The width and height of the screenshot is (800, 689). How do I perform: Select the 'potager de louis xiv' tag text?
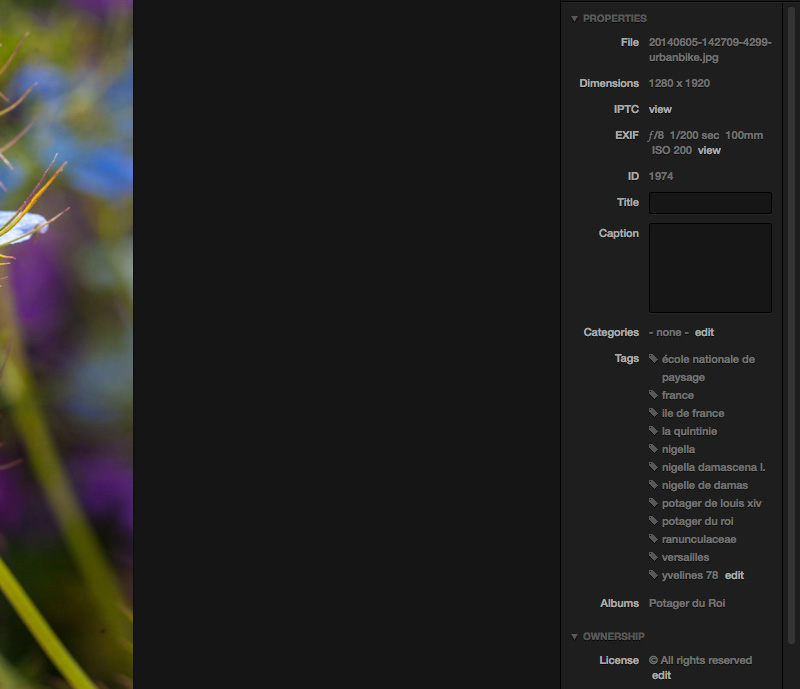coord(711,503)
